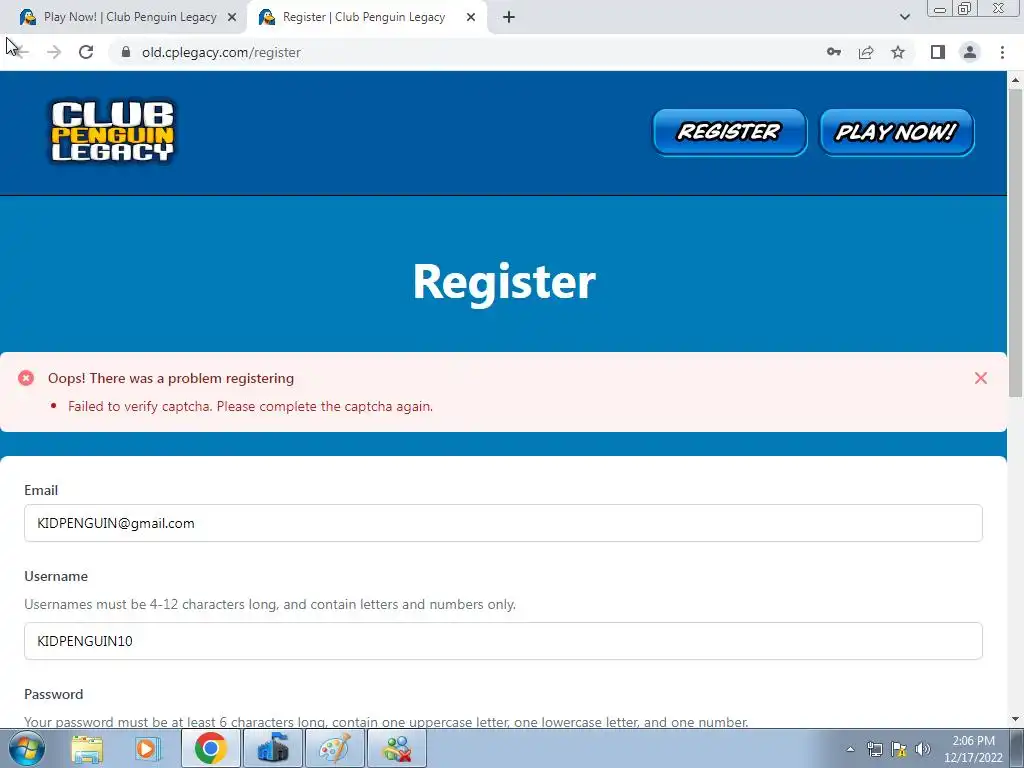Click the padlock site info icon
1024x768 pixels.
[126, 52]
